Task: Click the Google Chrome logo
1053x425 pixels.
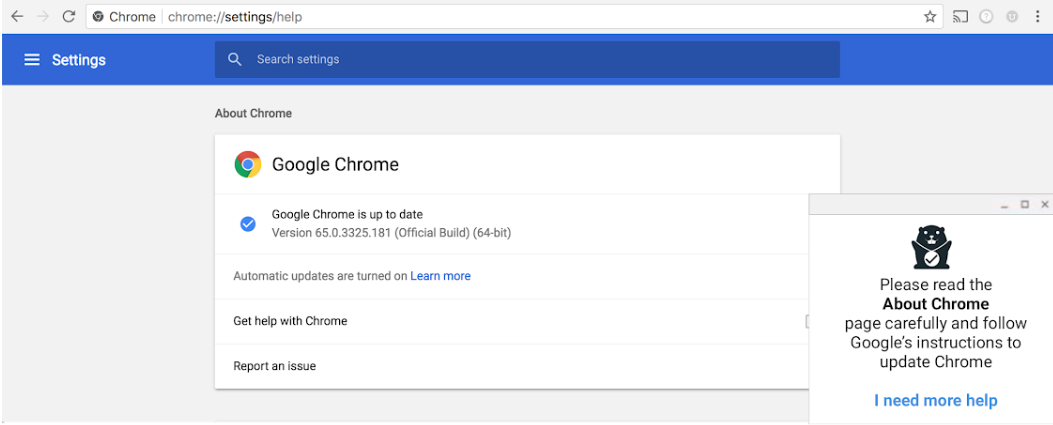Action: 248,164
